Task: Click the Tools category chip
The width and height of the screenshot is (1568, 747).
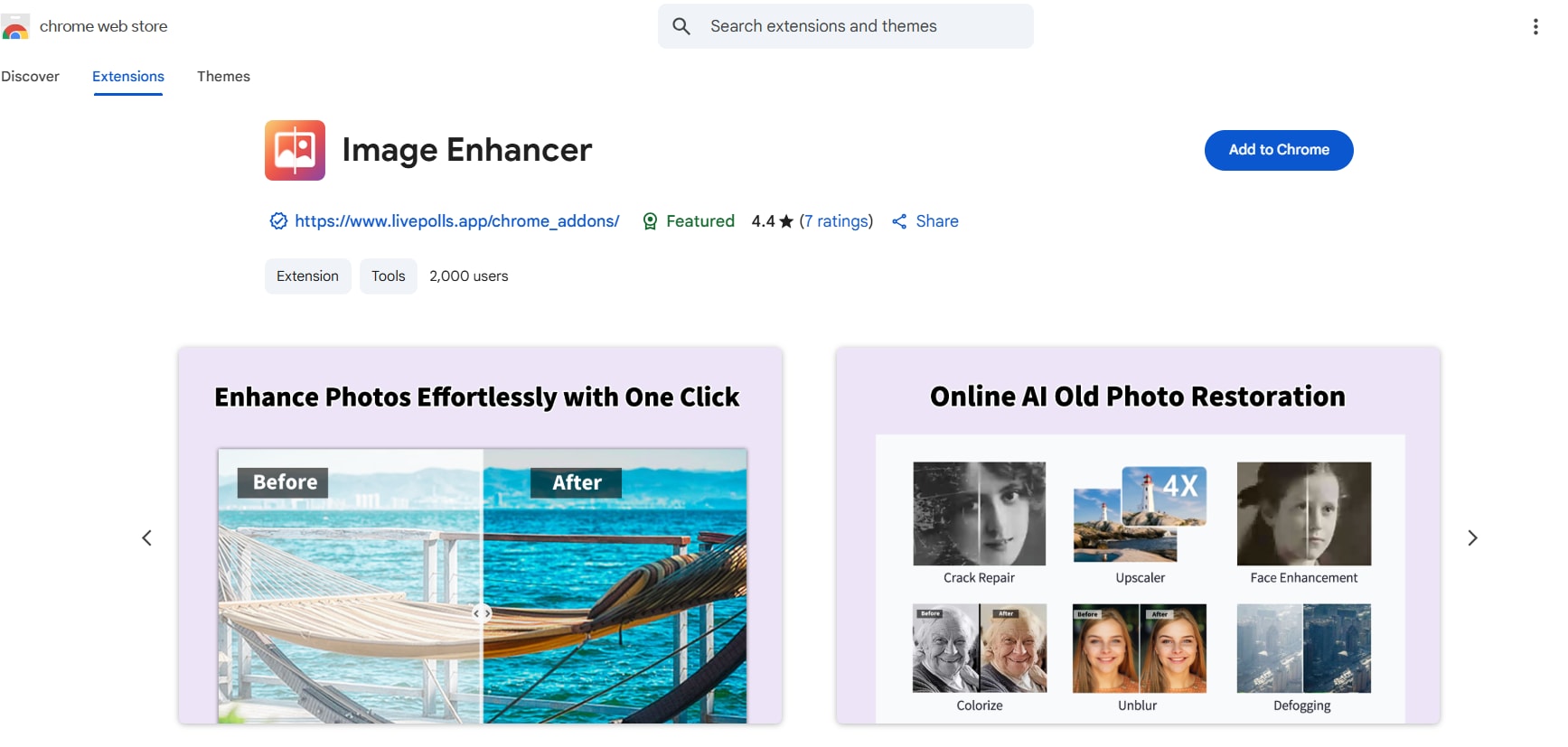Action: pos(389,276)
